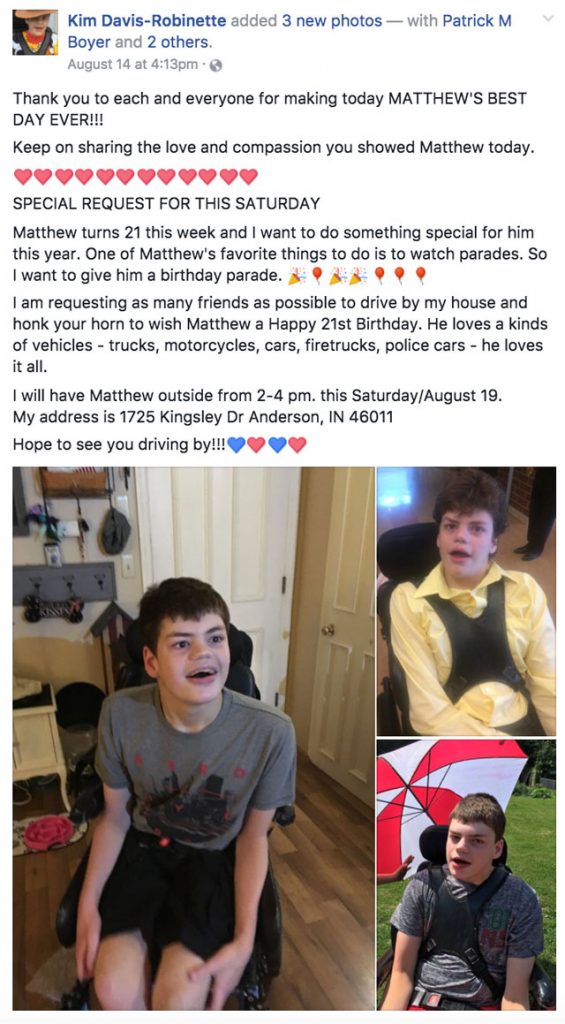This screenshot has height=1024, width=565.
Task: Click the first red heart in heart row
Action: (x=23, y=176)
